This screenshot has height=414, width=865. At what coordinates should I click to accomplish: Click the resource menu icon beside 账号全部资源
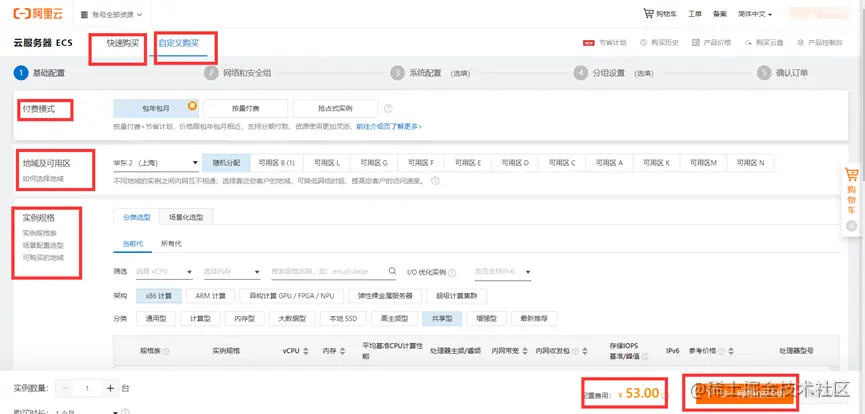[x=84, y=15]
